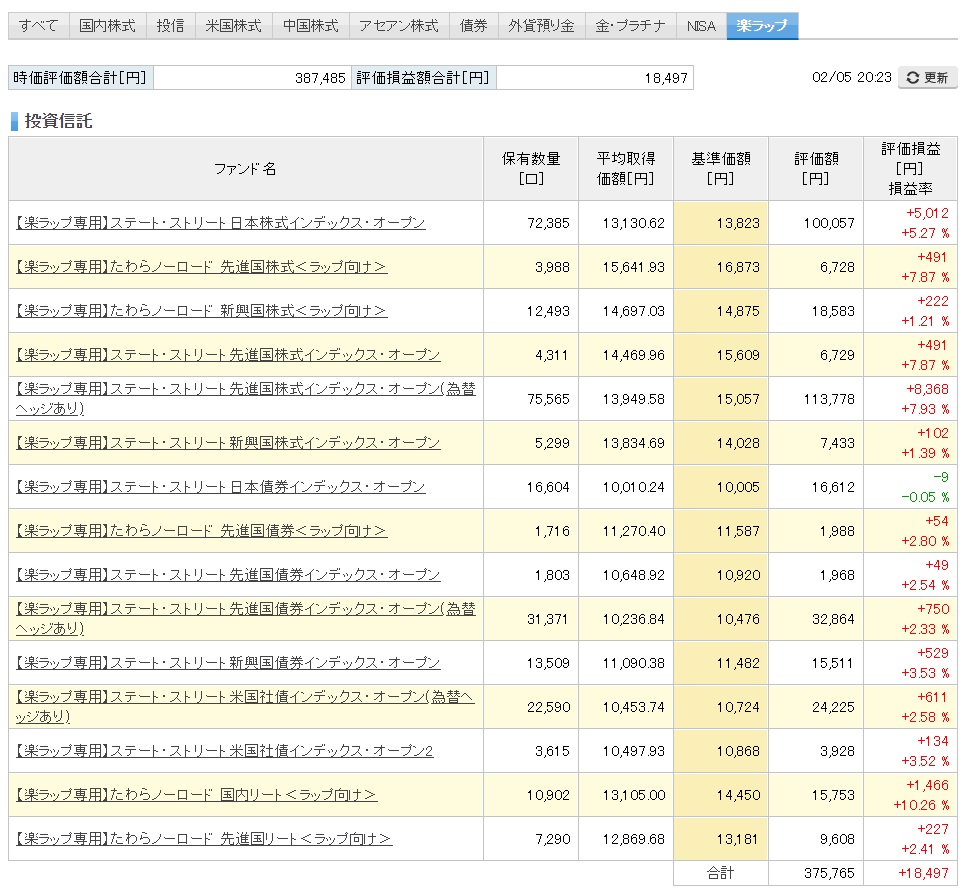Open たわらノーロード 先進国株式 fund link
The height and width of the screenshot is (893, 967).
[202, 266]
